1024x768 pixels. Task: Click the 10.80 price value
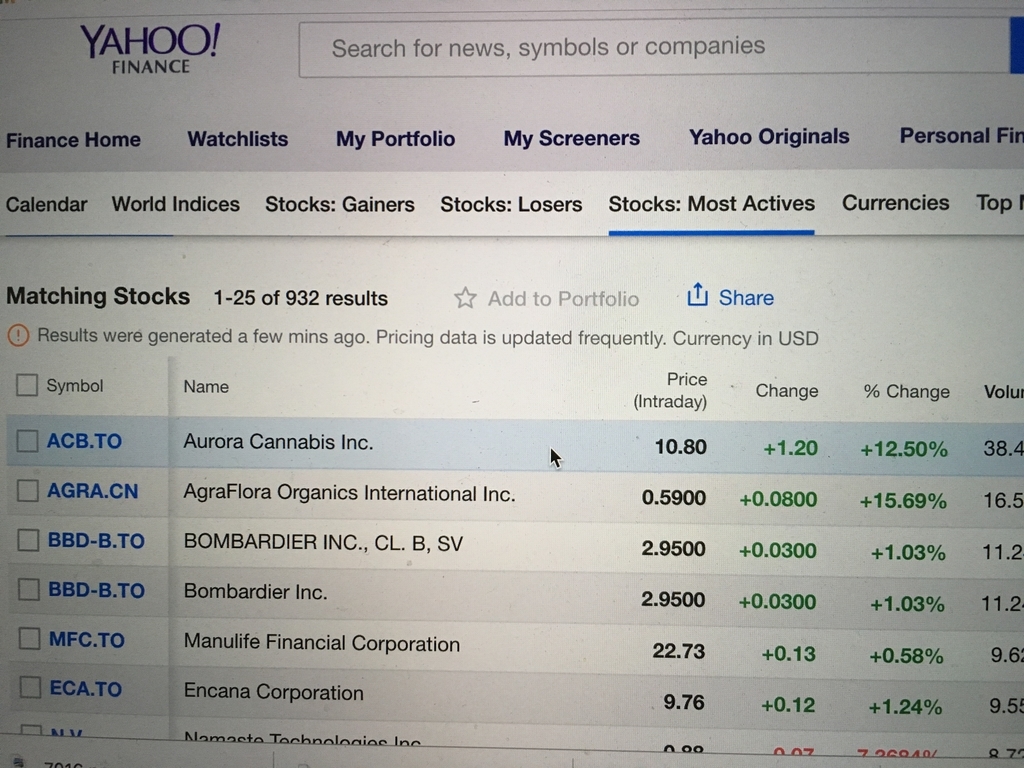click(x=680, y=447)
